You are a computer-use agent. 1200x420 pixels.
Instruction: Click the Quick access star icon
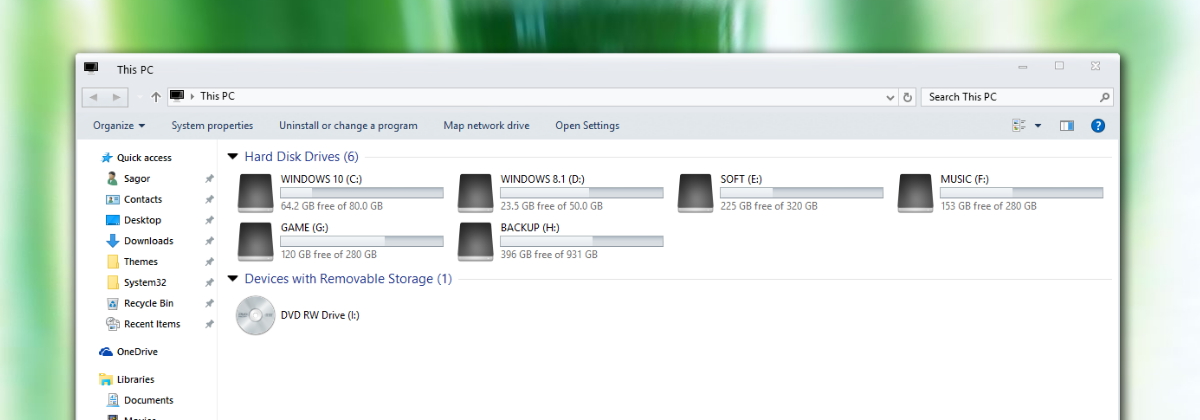pyautogui.click(x=106, y=158)
